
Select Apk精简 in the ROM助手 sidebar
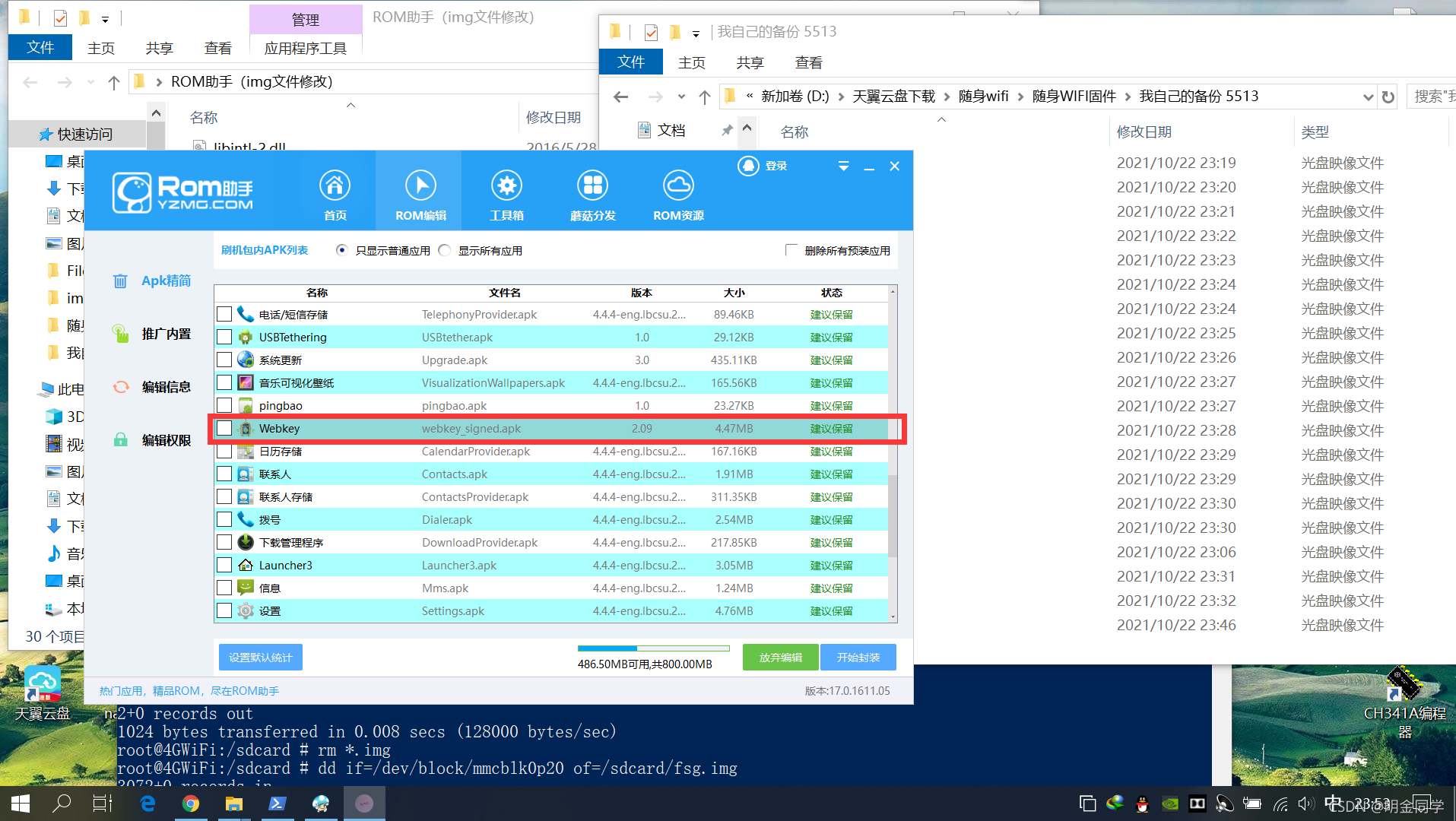[152, 281]
